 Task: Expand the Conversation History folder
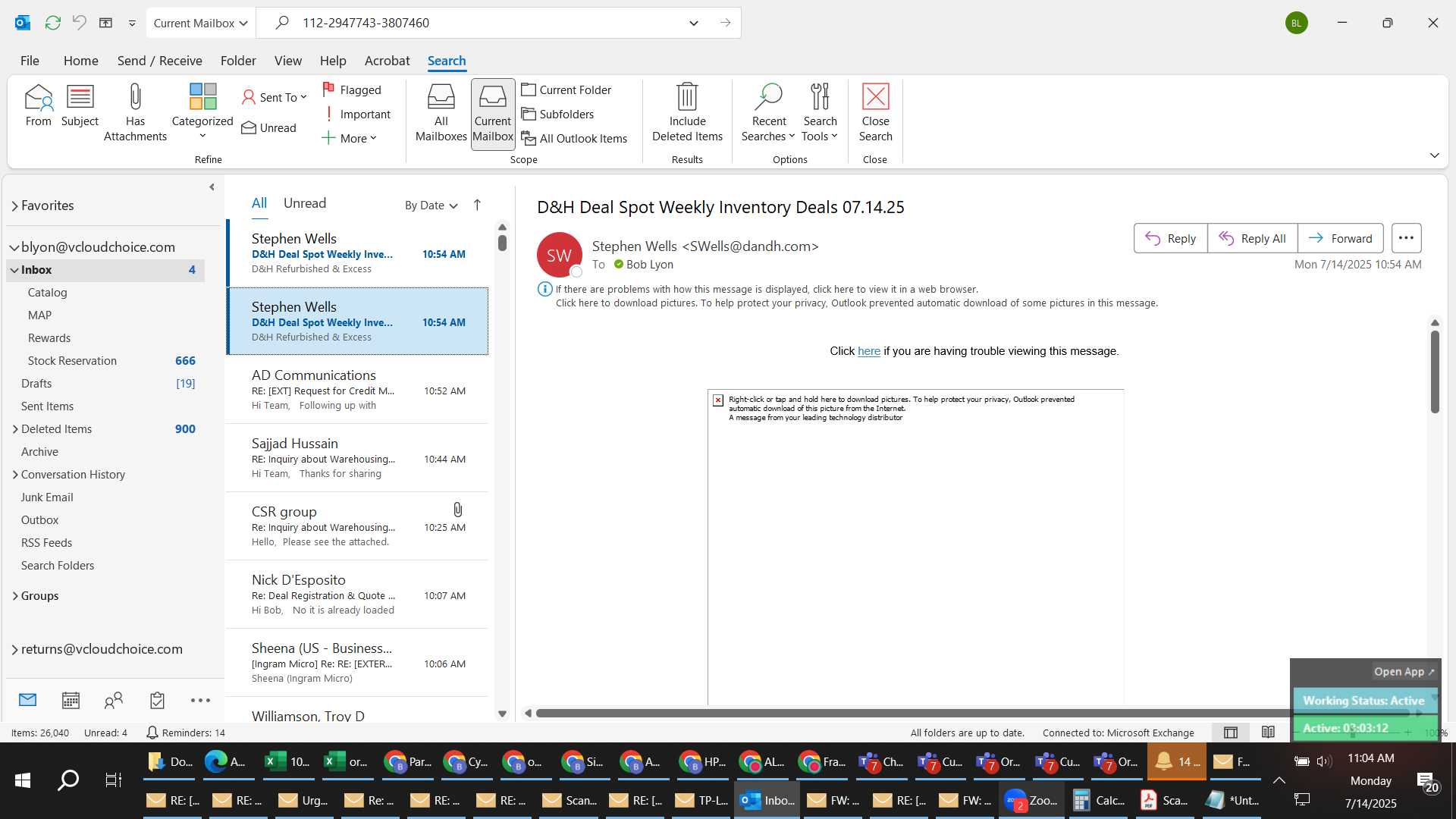click(x=15, y=475)
